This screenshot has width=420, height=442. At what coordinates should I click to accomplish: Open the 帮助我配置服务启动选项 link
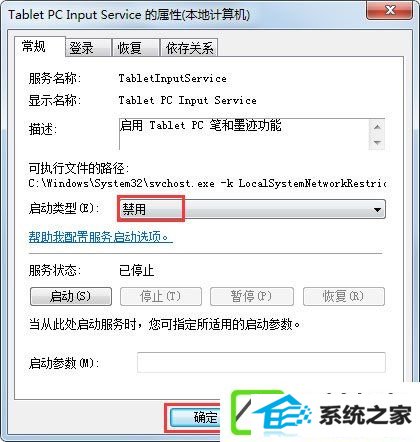coord(100,237)
